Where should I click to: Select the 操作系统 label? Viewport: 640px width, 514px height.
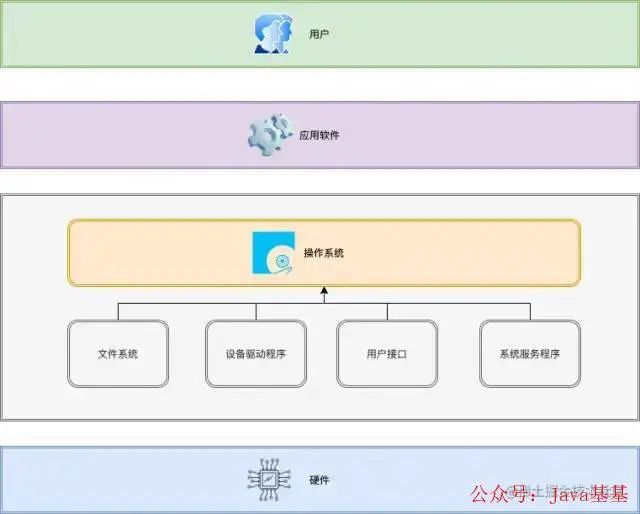tap(324, 253)
